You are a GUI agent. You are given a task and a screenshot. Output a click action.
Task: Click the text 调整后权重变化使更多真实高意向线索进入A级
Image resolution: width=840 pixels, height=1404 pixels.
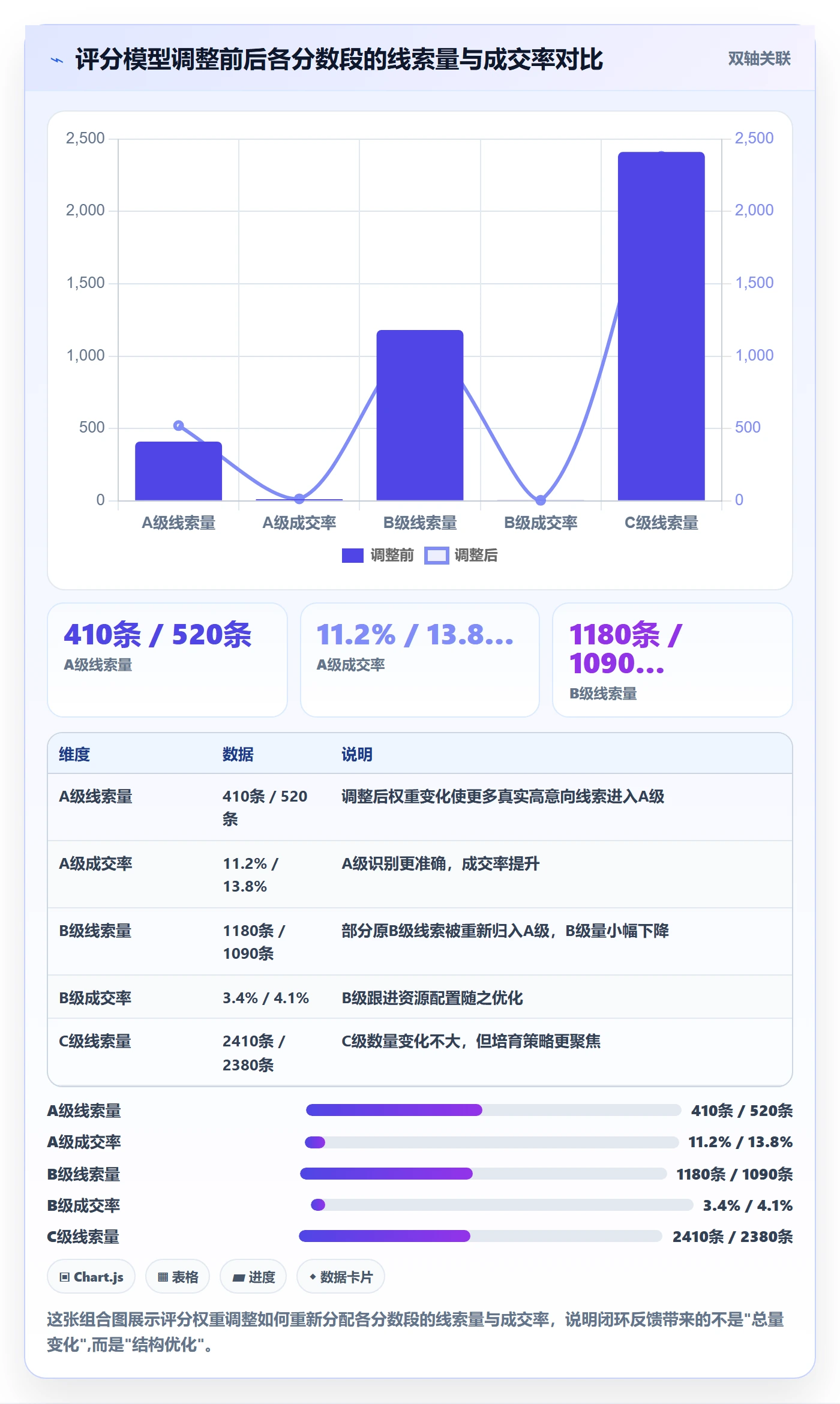pyautogui.click(x=503, y=796)
